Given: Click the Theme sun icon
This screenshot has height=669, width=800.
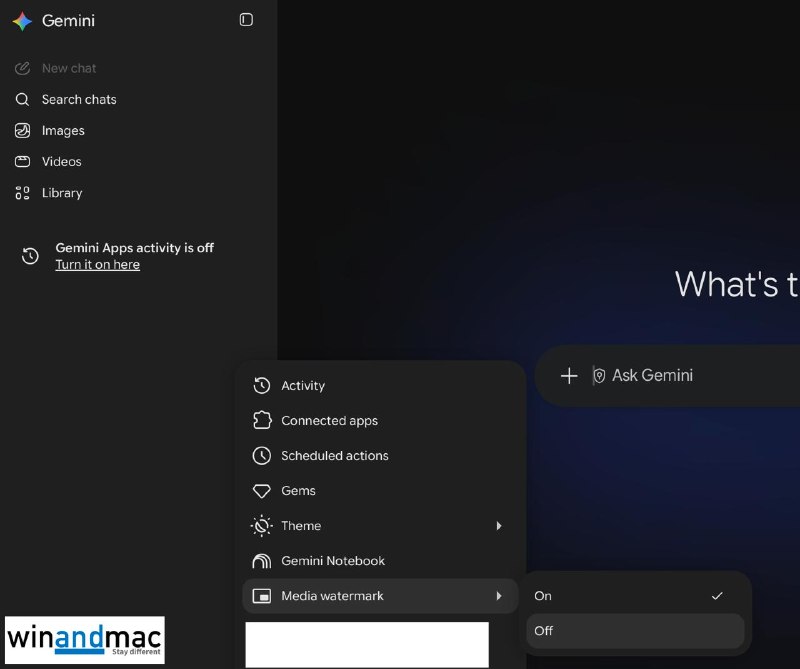Looking at the screenshot, I should [x=262, y=526].
